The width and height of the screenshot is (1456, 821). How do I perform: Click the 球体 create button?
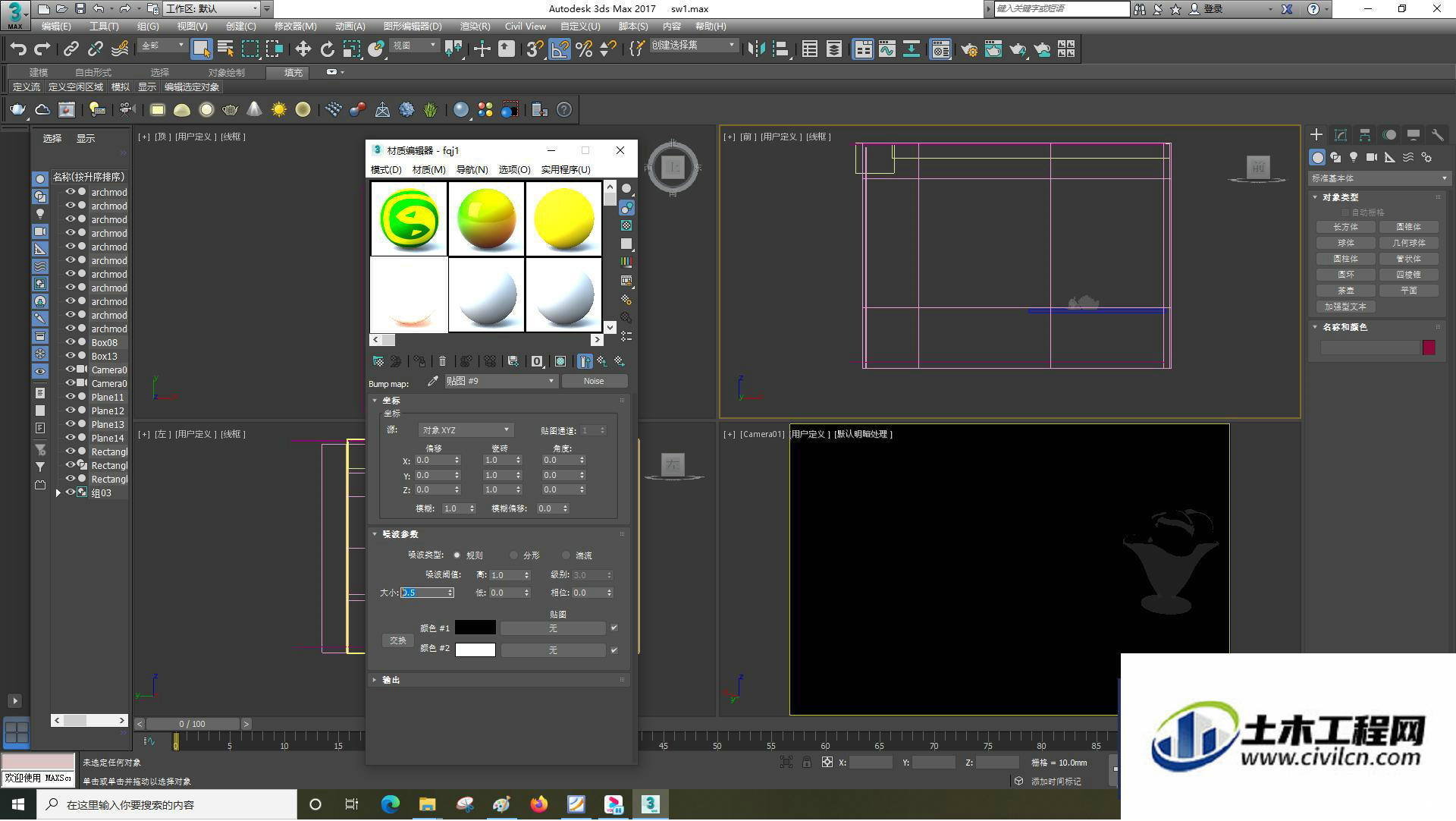(1346, 243)
